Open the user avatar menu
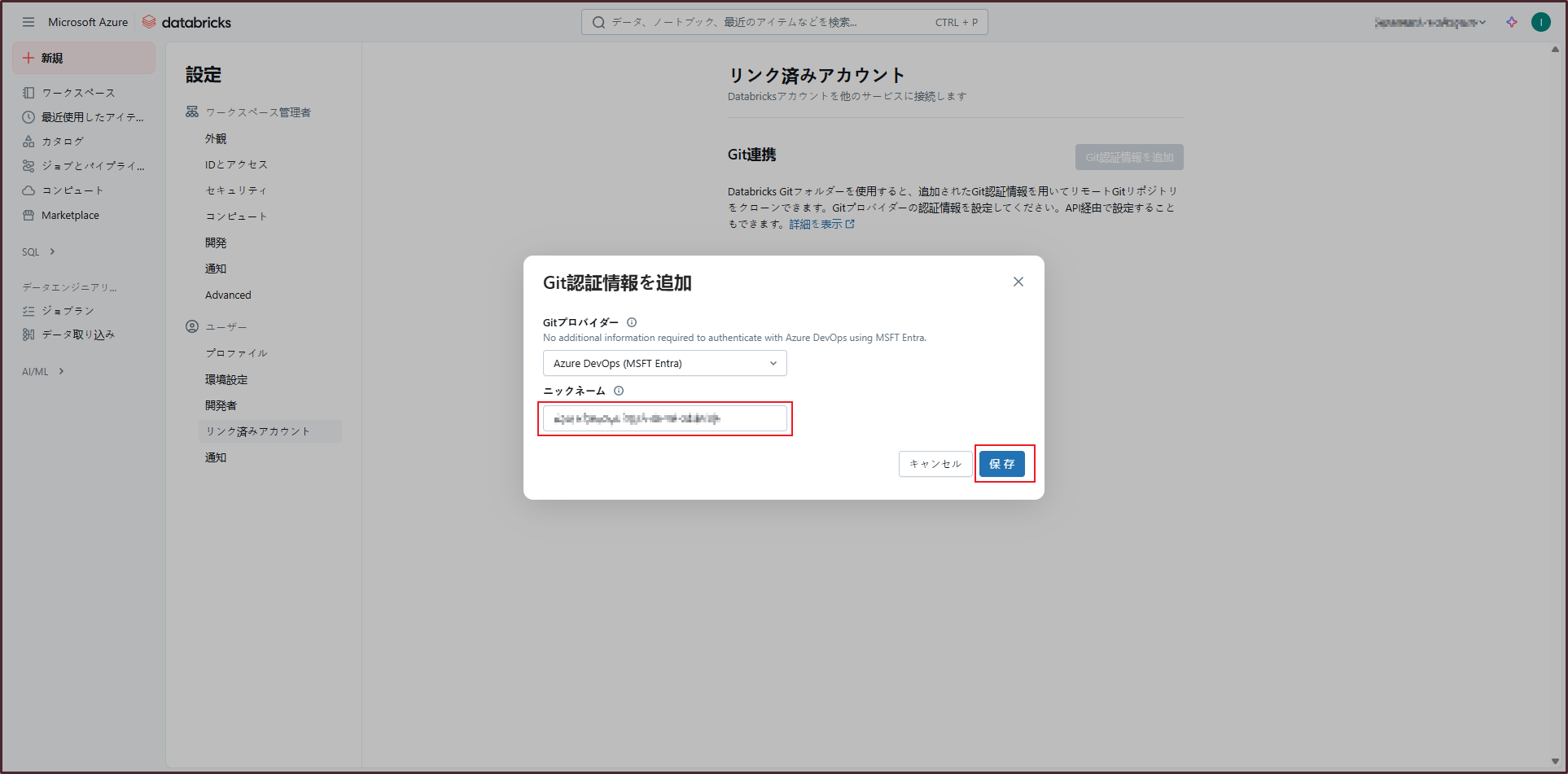 click(1541, 22)
